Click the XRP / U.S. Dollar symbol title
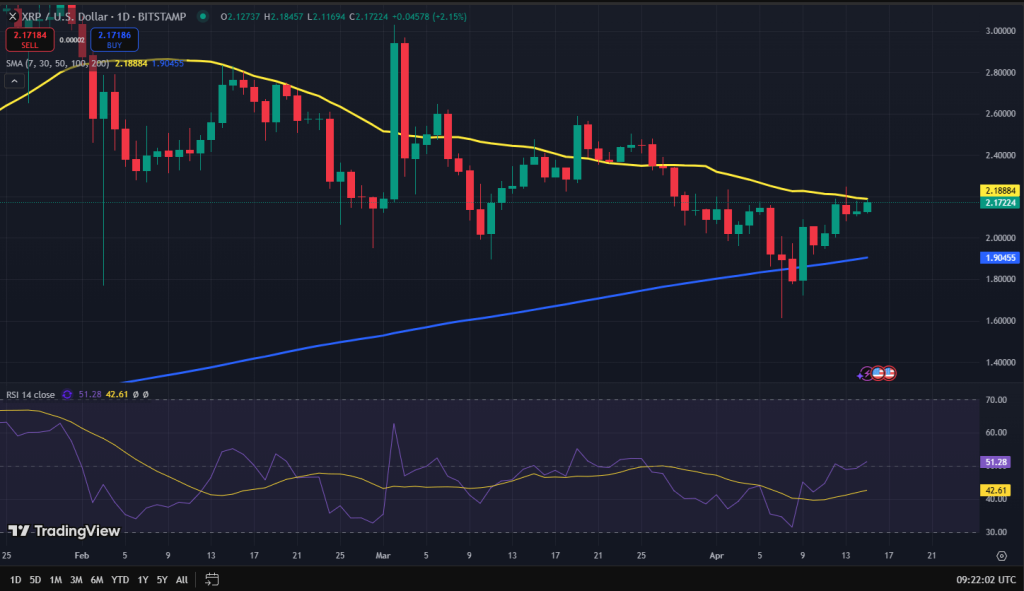The image size is (1024, 591). click(x=104, y=16)
